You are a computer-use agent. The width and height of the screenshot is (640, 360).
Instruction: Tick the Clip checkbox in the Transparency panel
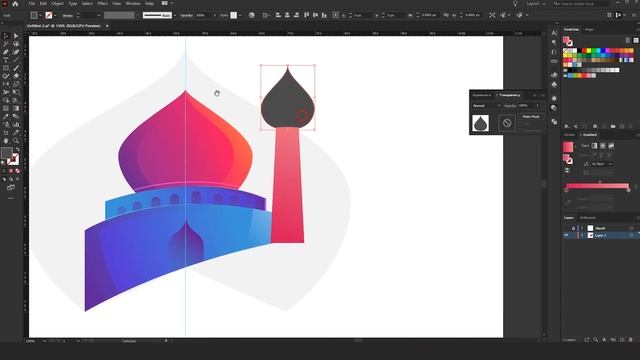[x=521, y=124]
